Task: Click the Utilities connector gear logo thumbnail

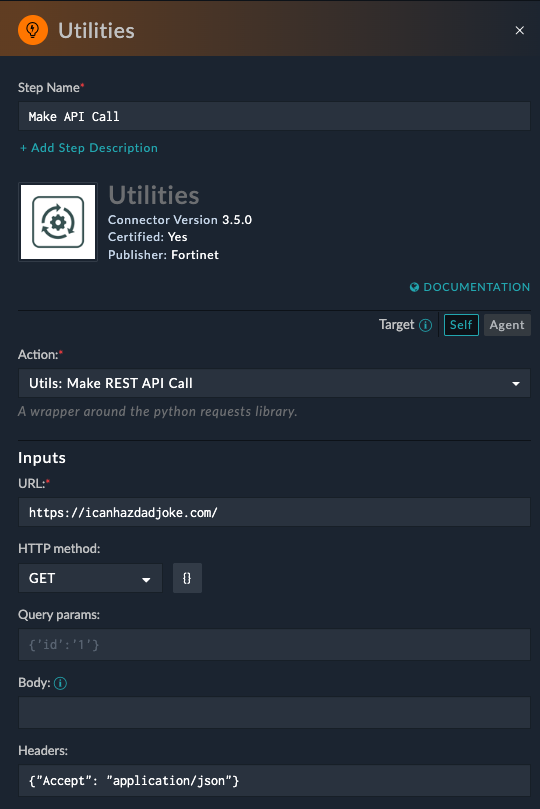Action: pyautogui.click(x=58, y=222)
